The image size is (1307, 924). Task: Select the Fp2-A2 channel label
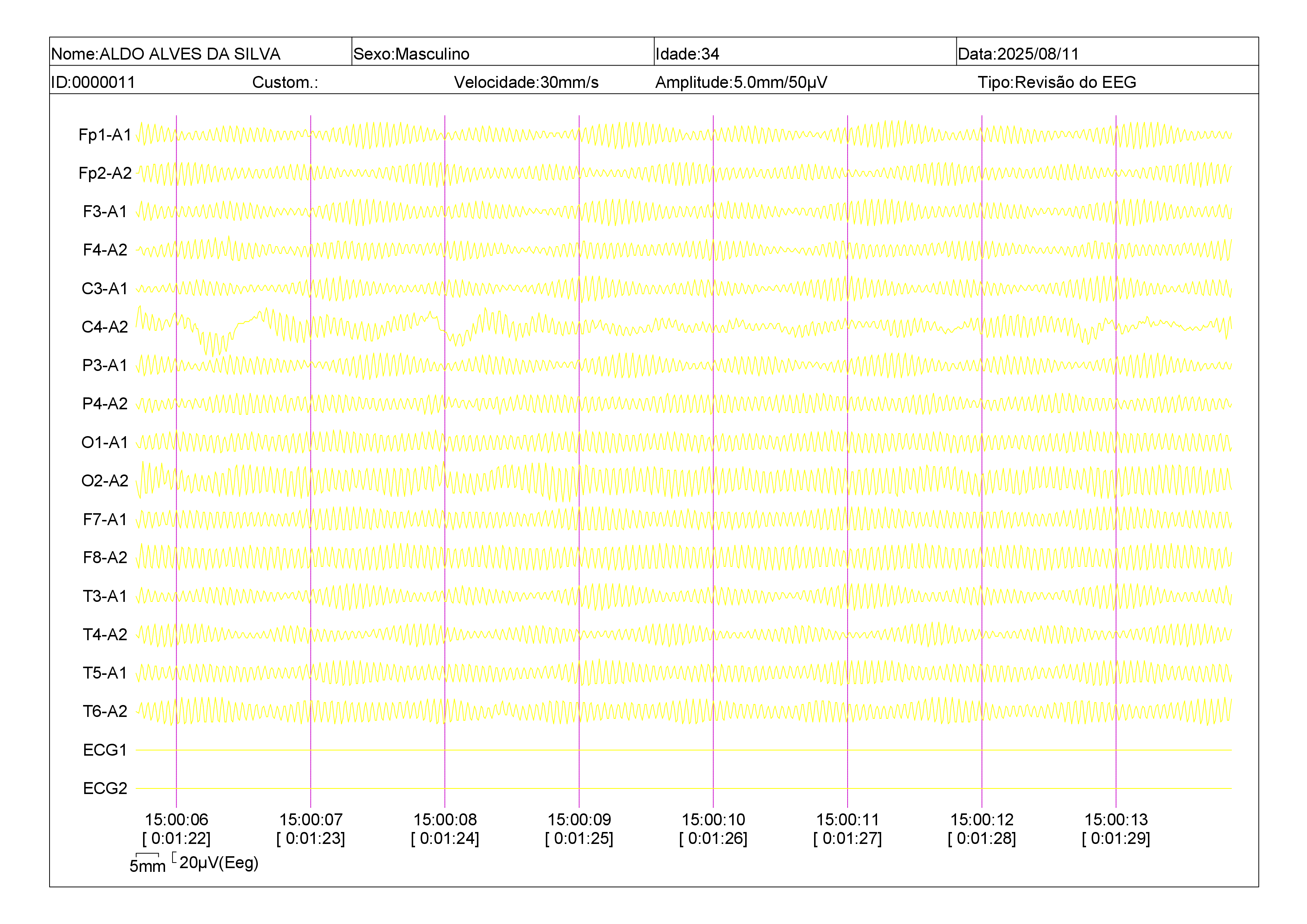tap(105, 173)
